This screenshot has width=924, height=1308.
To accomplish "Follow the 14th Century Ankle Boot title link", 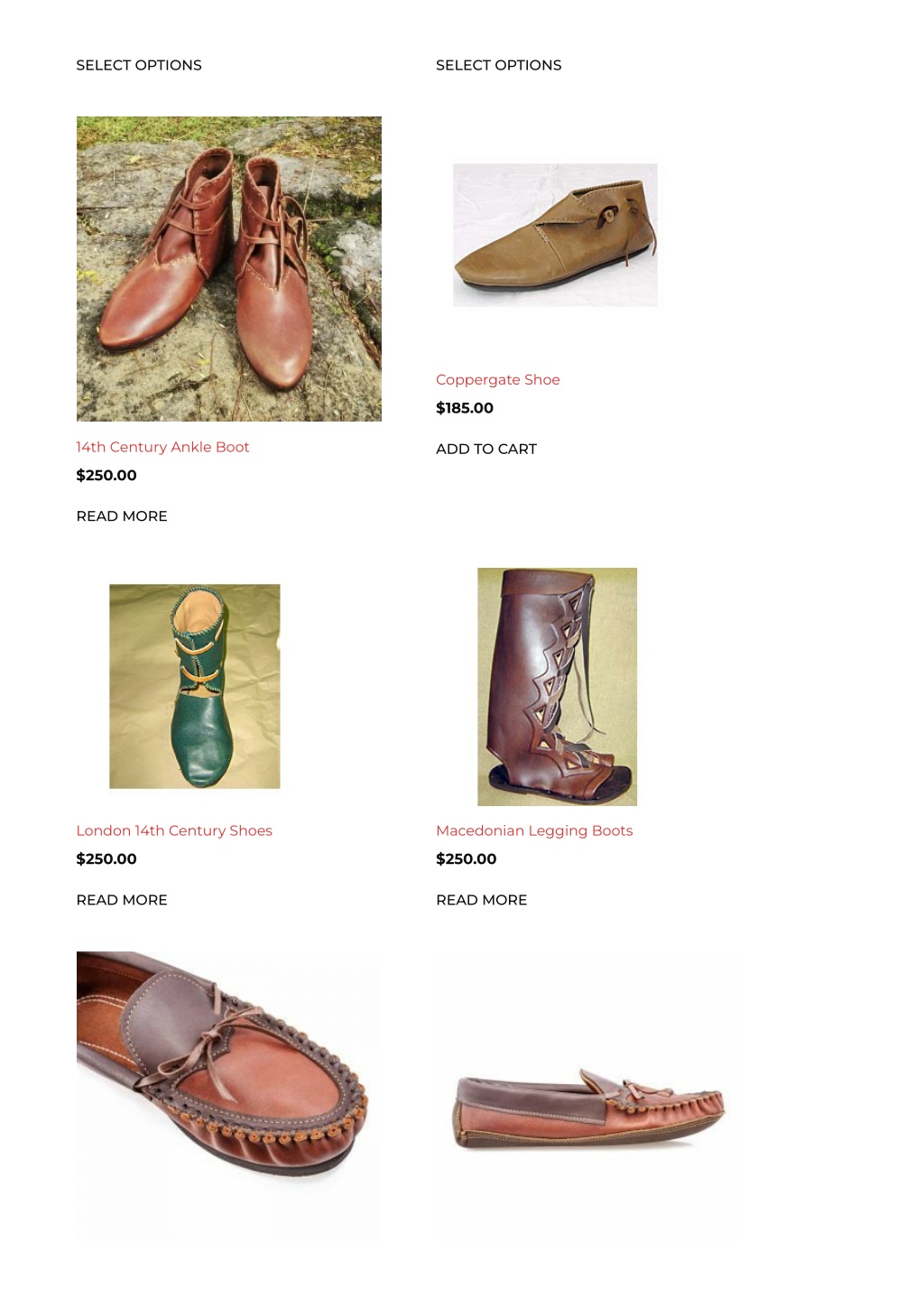I will [162, 447].
